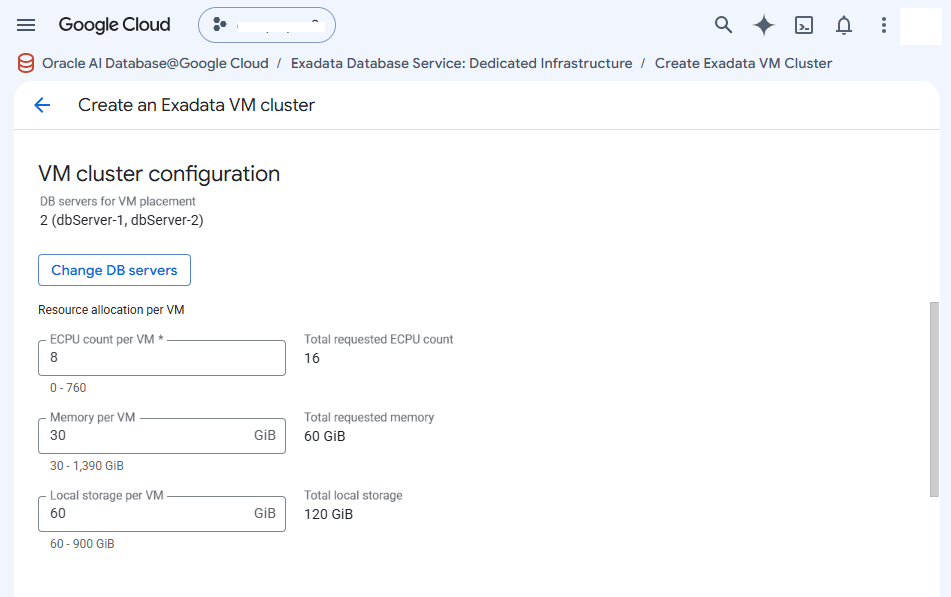Image resolution: width=951 pixels, height=597 pixels.
Task: Open the three-dot more options menu
Action: tap(884, 25)
